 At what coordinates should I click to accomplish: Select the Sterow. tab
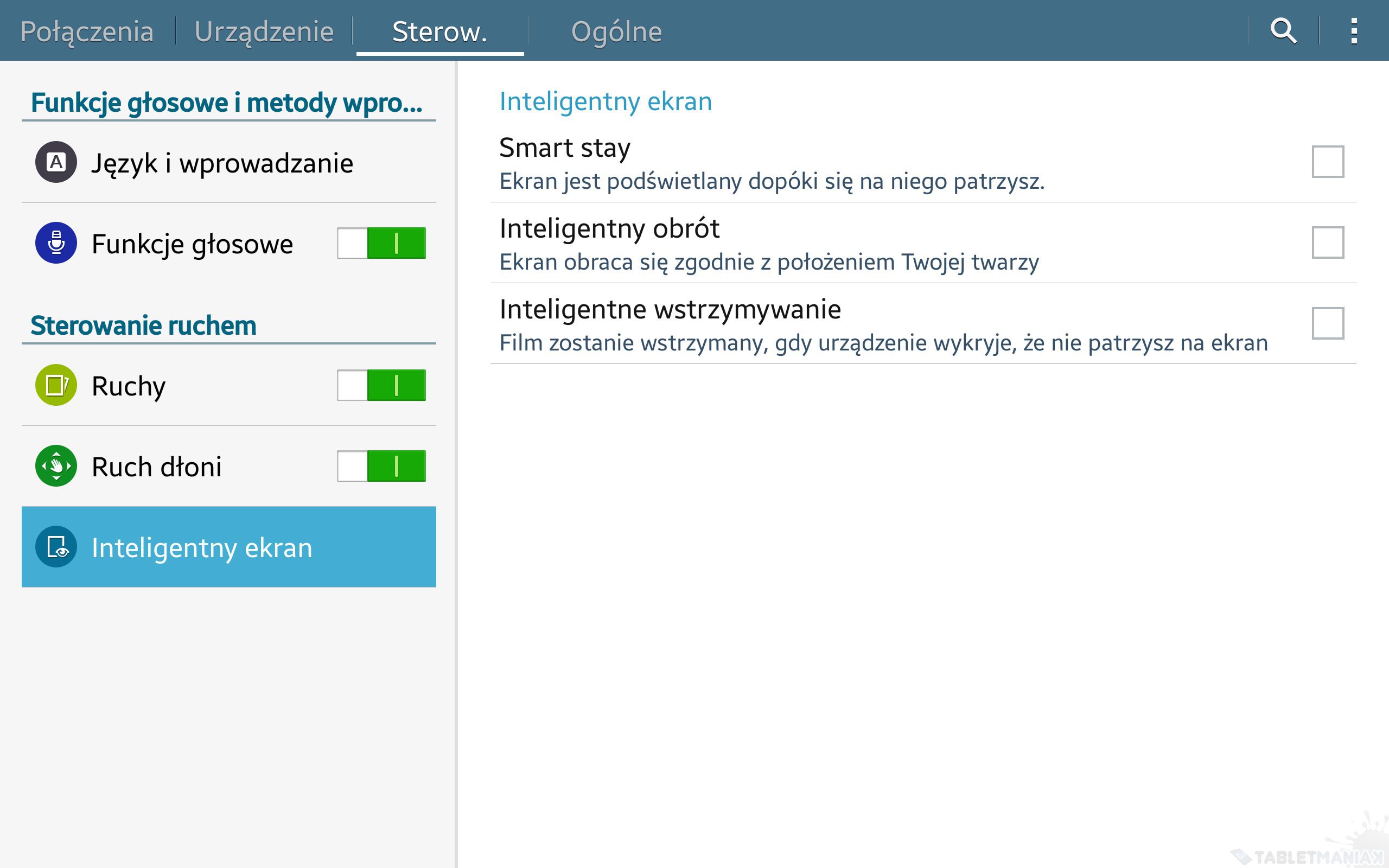click(439, 31)
